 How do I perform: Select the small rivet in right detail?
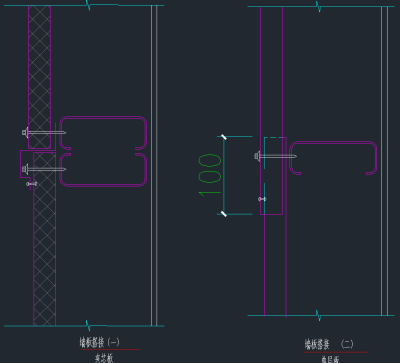click(263, 199)
